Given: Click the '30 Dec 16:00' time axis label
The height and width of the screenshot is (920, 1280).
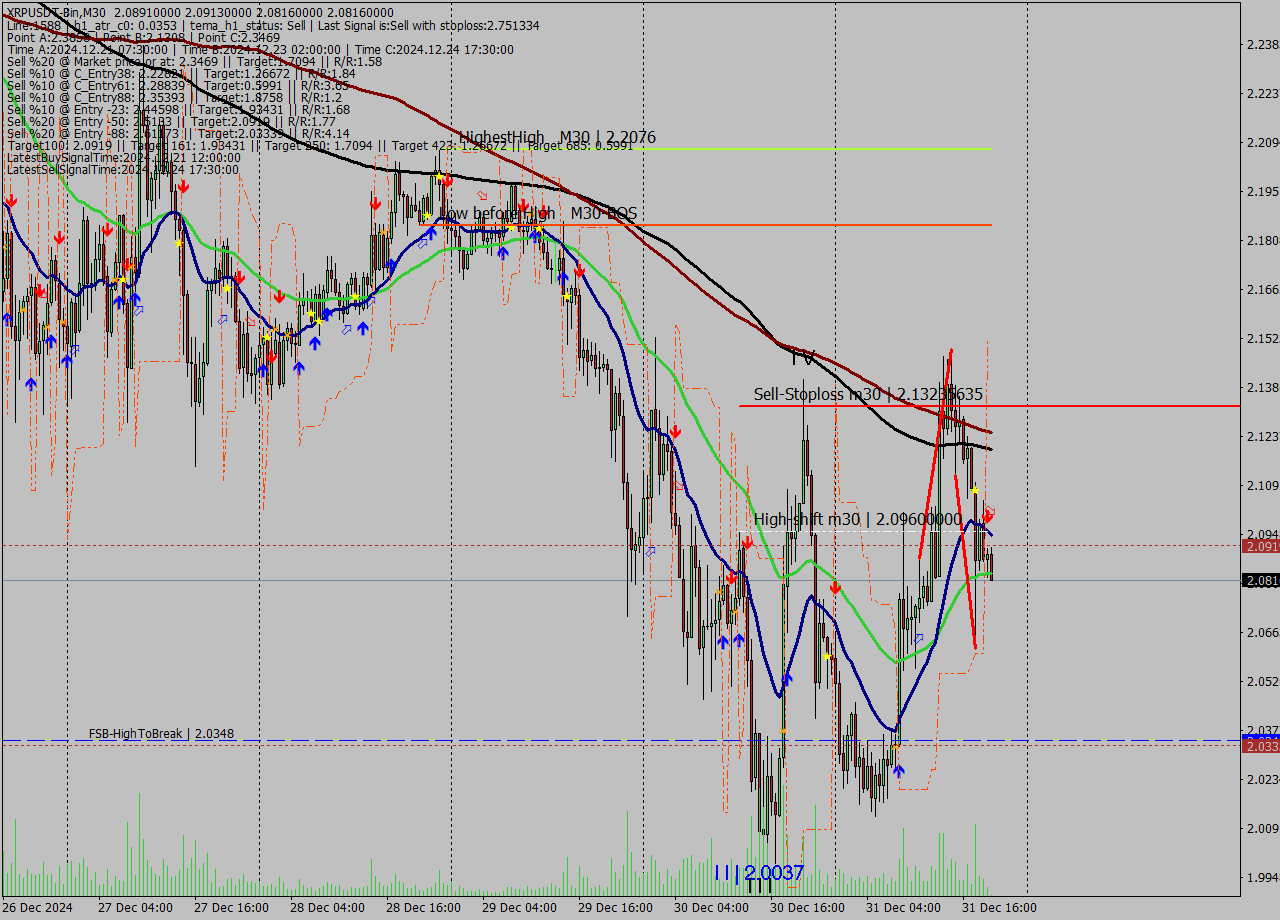Looking at the screenshot, I should [807, 908].
